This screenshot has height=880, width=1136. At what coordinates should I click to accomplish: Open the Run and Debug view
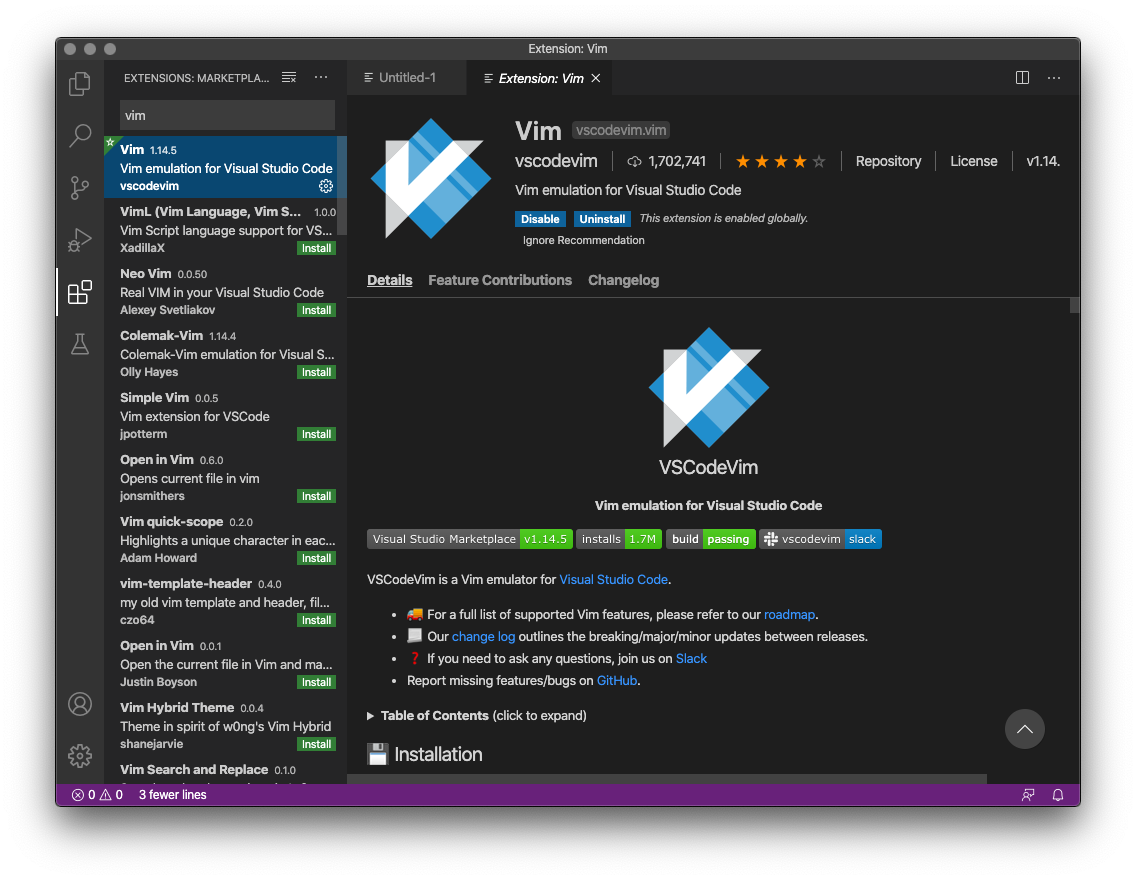79,240
